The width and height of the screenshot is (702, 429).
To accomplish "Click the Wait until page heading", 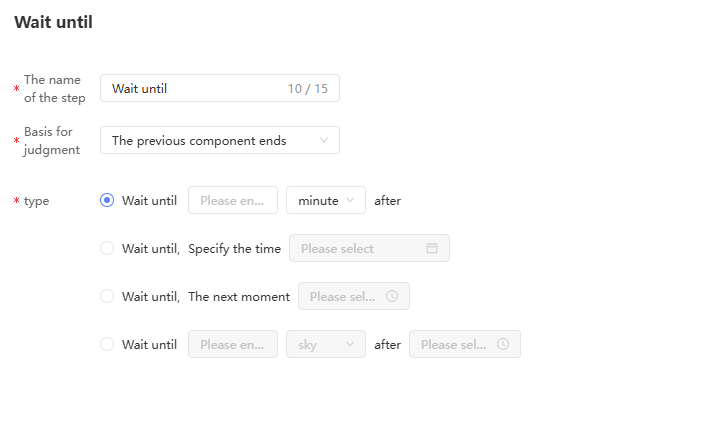I will [x=53, y=22].
